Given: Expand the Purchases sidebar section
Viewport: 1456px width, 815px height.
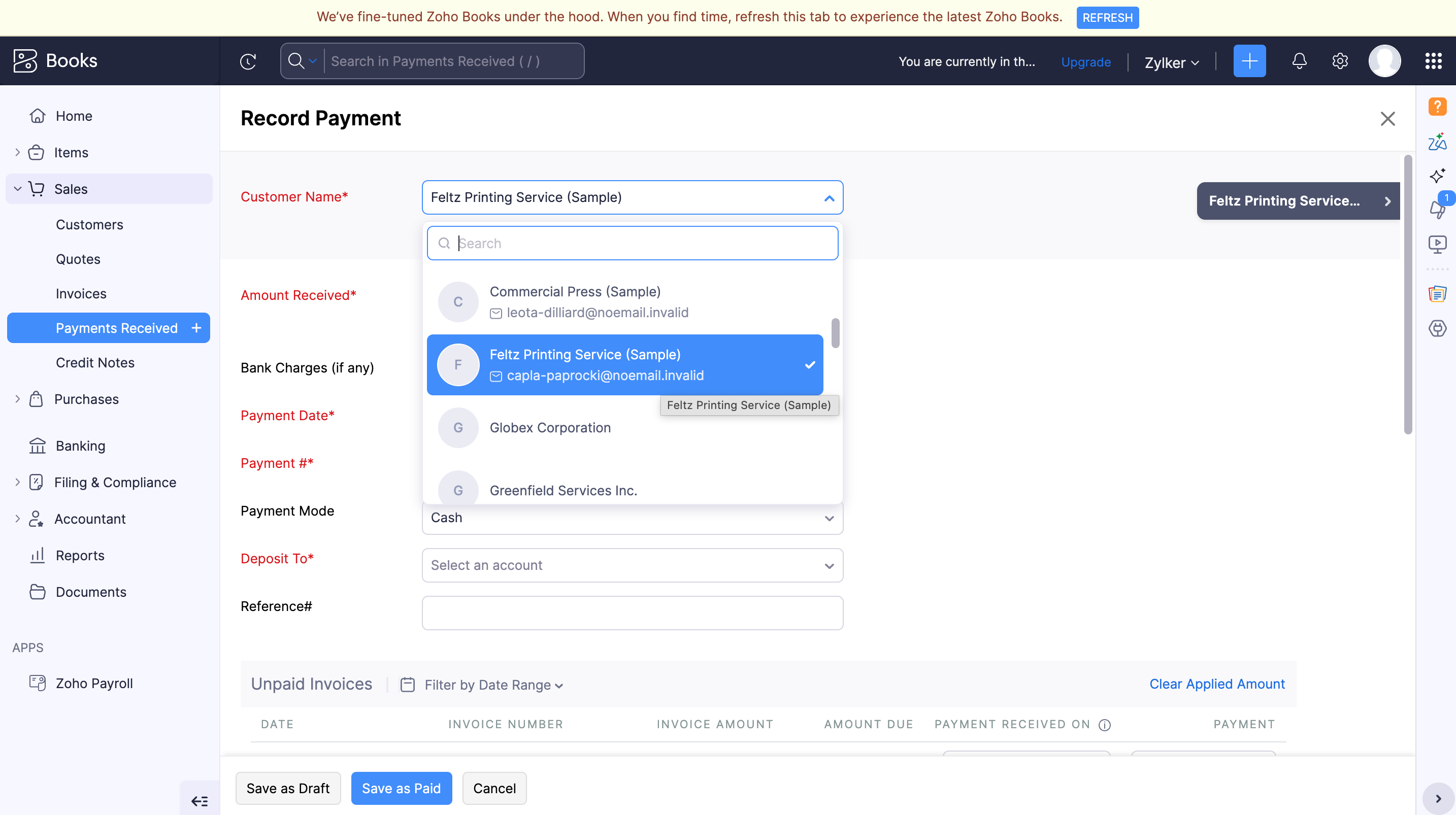Looking at the screenshot, I should click(86, 399).
